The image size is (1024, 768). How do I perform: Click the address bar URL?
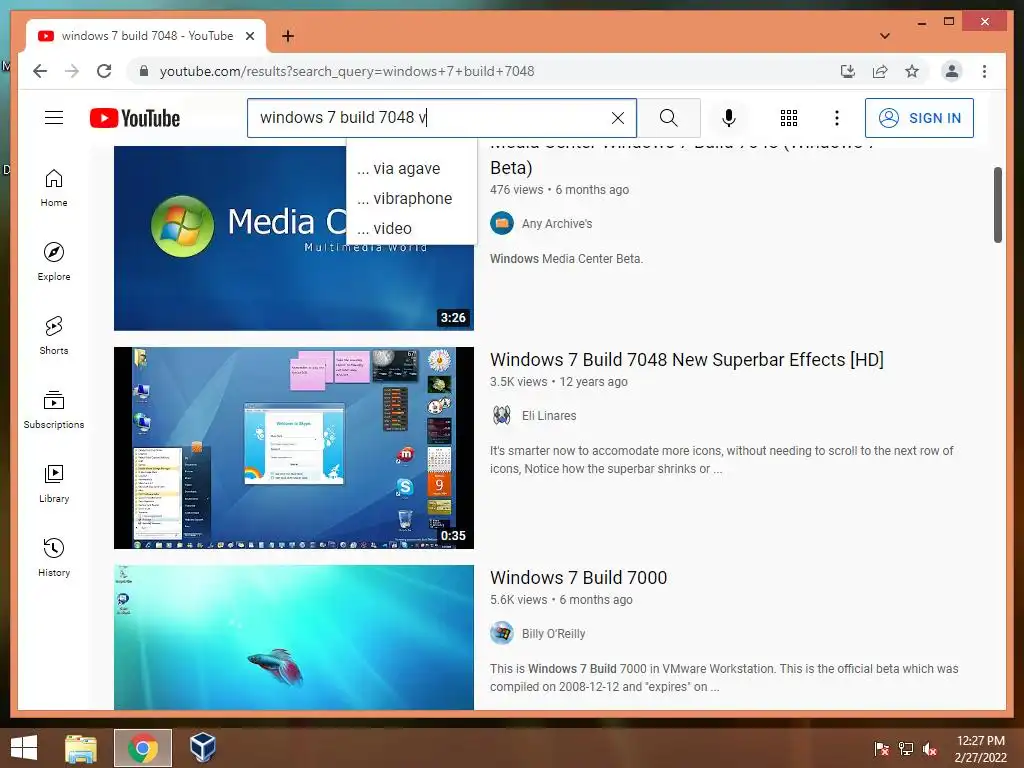[x=347, y=71]
